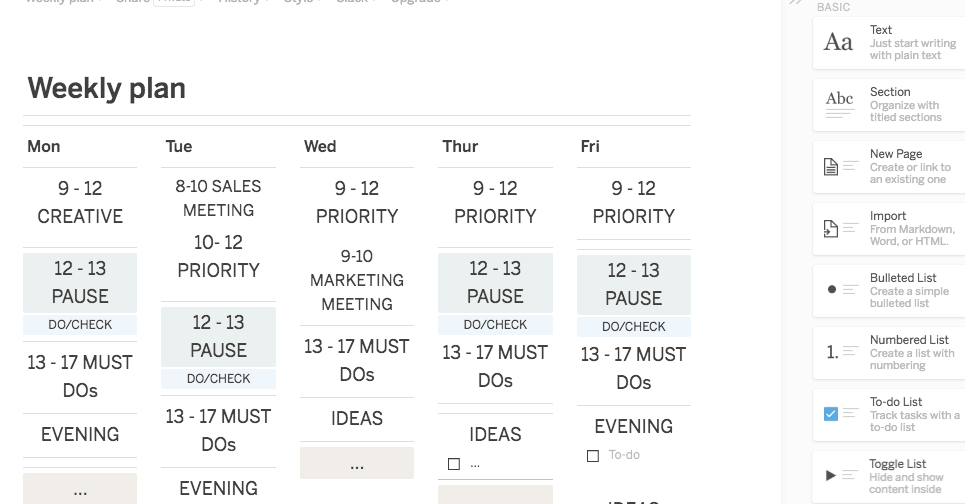
Task: Pick the Bulleted List dot icon
Action: coord(831,289)
